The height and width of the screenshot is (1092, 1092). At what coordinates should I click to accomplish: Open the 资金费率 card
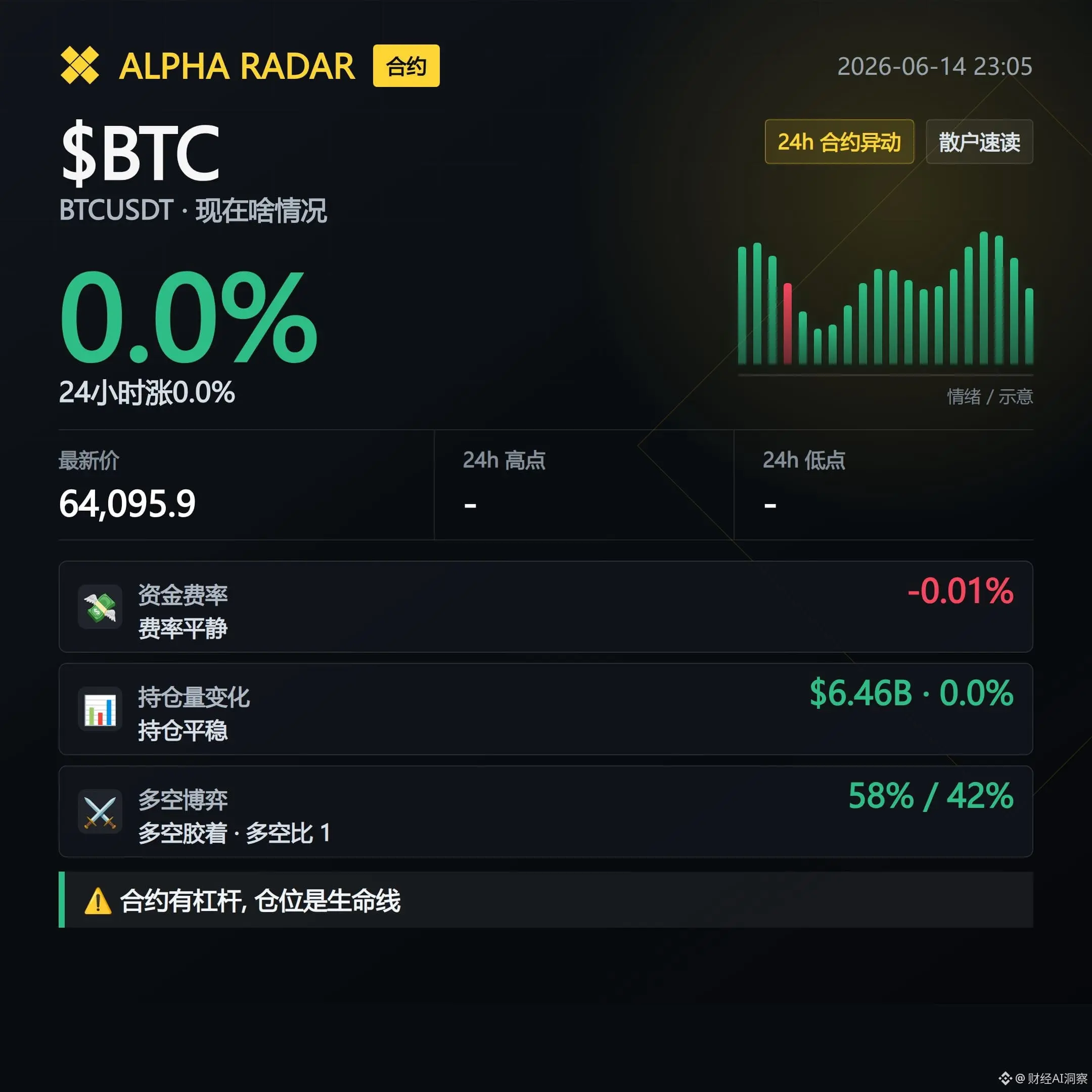546,607
